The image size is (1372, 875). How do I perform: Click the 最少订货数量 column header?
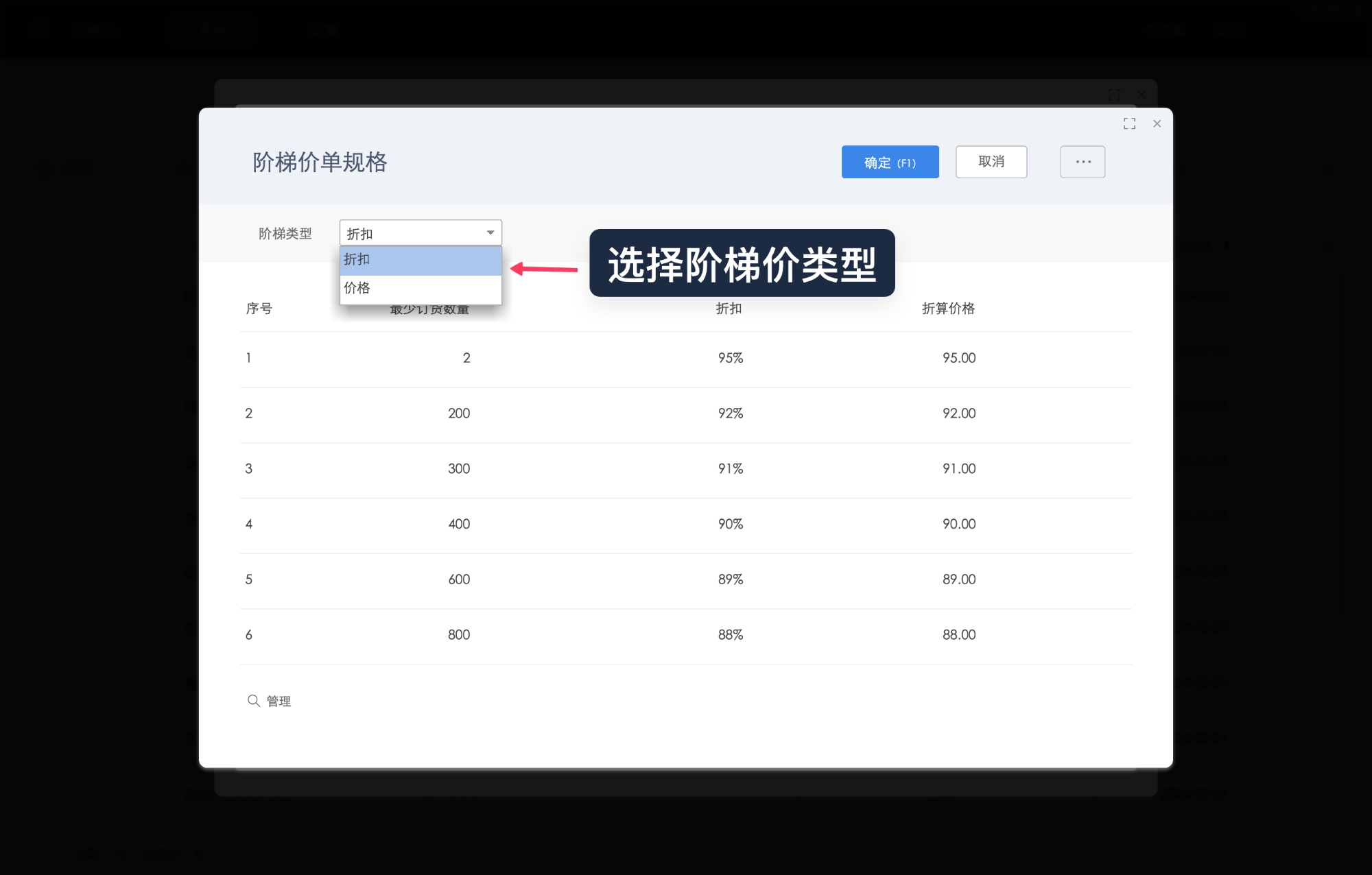coord(429,309)
